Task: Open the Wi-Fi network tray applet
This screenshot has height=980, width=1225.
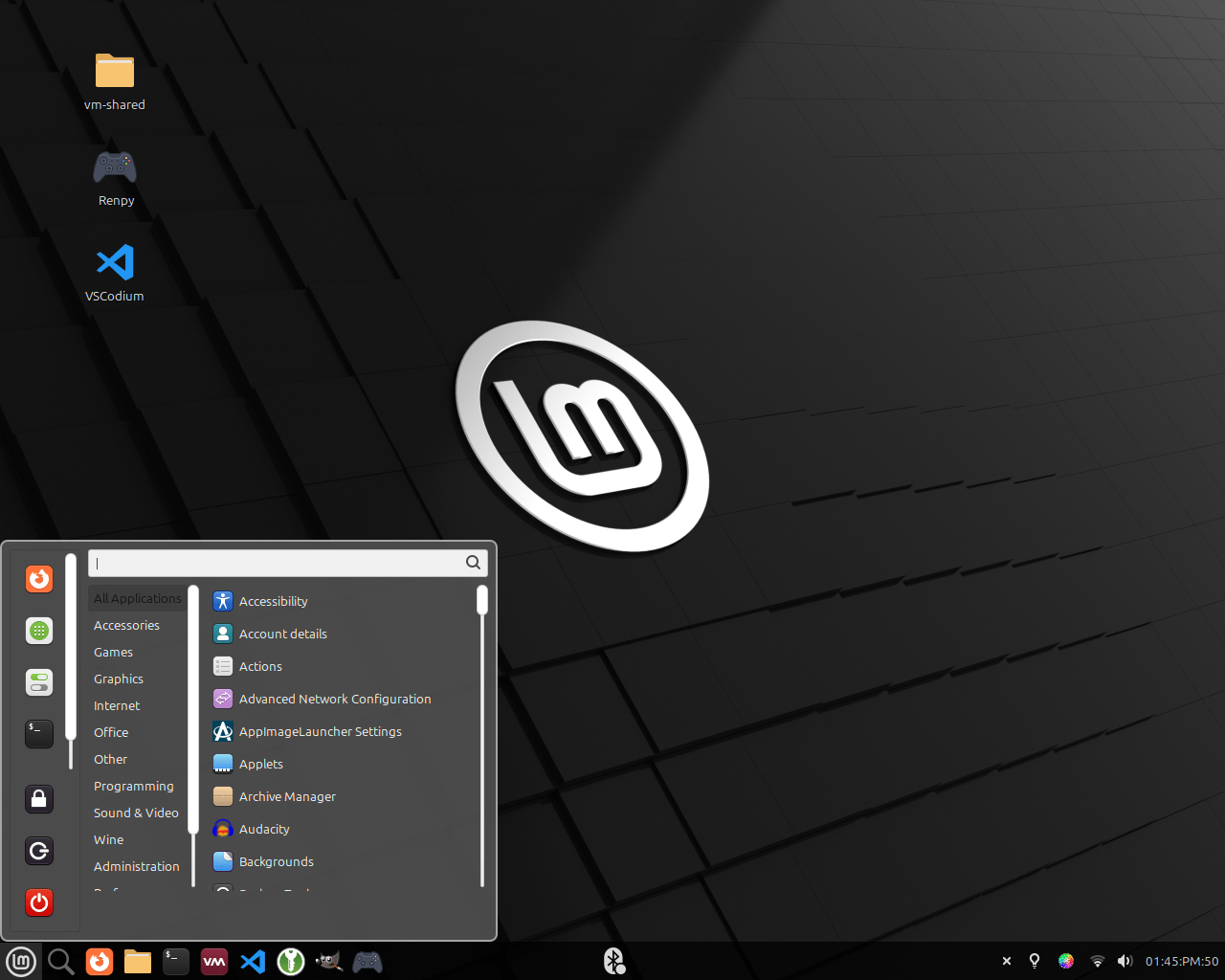Action: [x=1098, y=961]
